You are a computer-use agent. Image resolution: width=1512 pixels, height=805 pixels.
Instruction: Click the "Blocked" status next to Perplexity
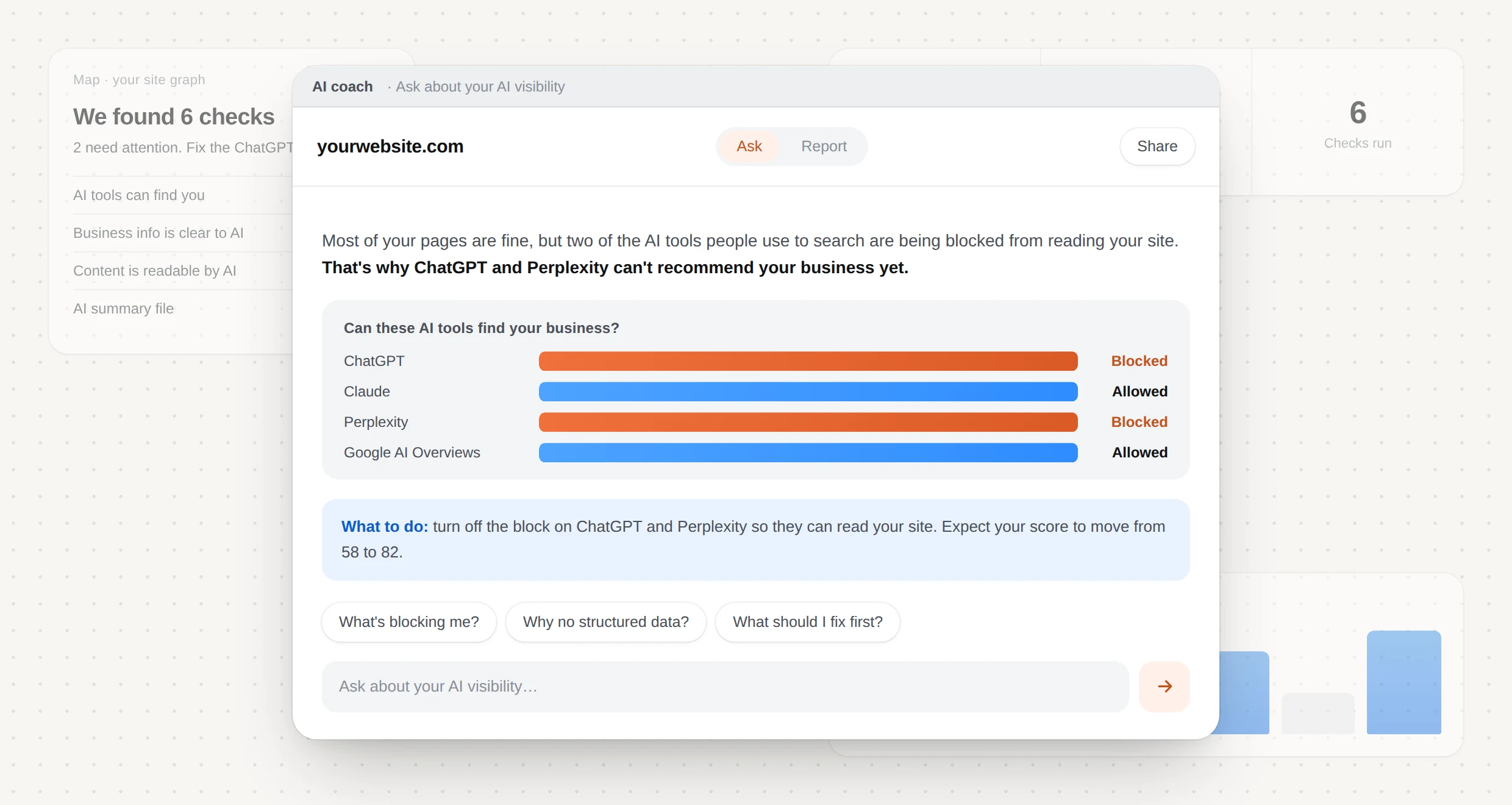pyautogui.click(x=1139, y=422)
